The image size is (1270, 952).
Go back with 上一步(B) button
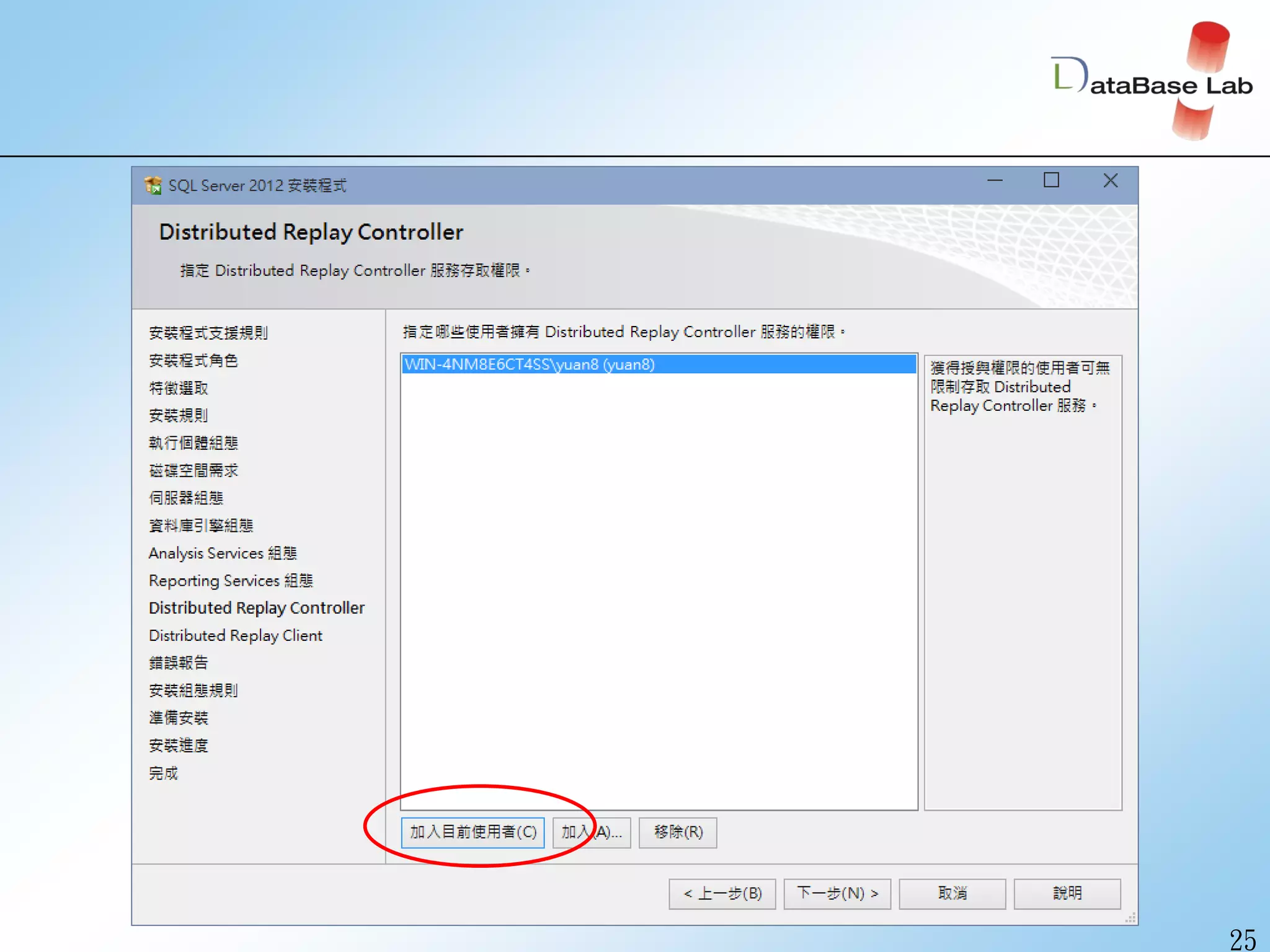pyautogui.click(x=722, y=894)
